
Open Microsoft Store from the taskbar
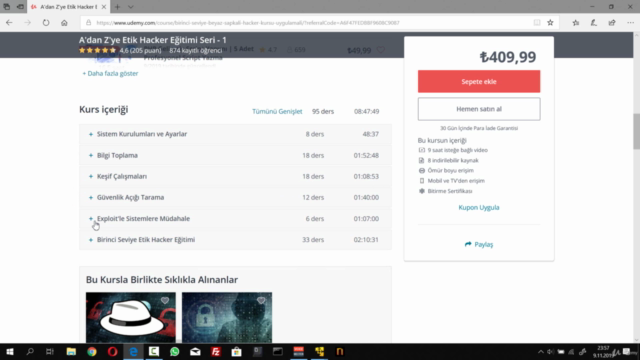[236, 351]
